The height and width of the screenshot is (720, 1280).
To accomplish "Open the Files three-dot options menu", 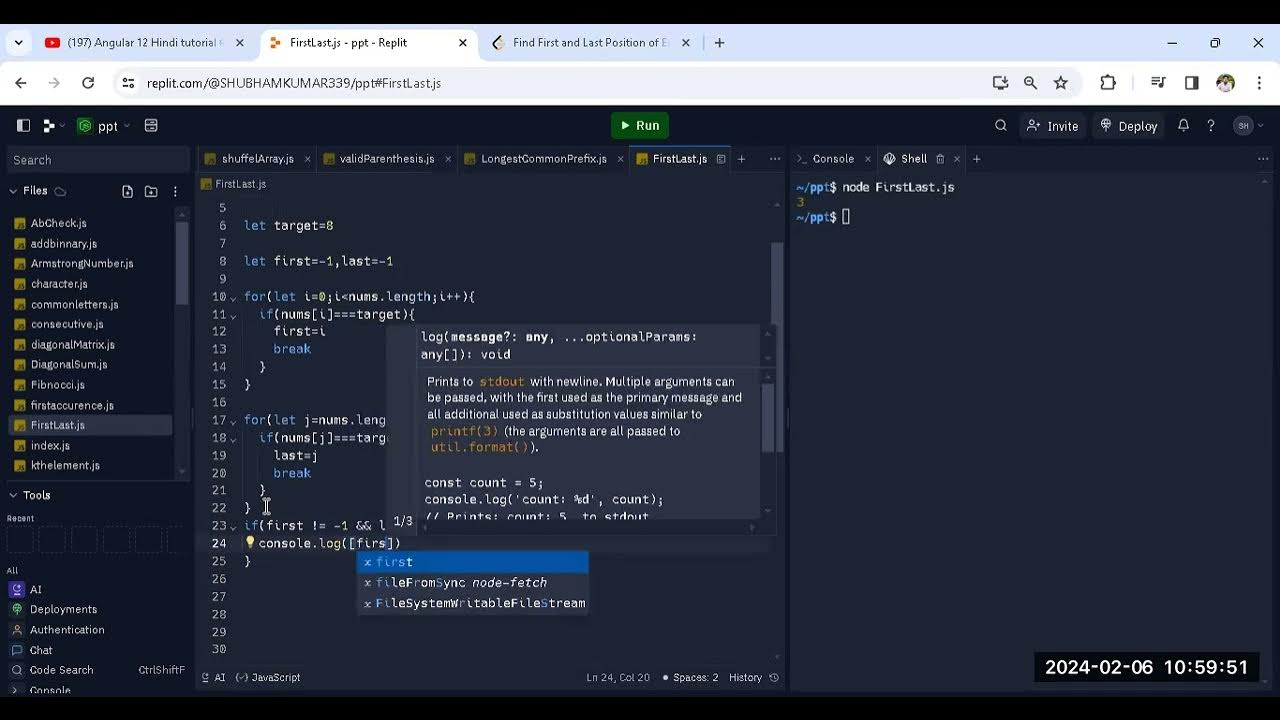I will [x=176, y=191].
